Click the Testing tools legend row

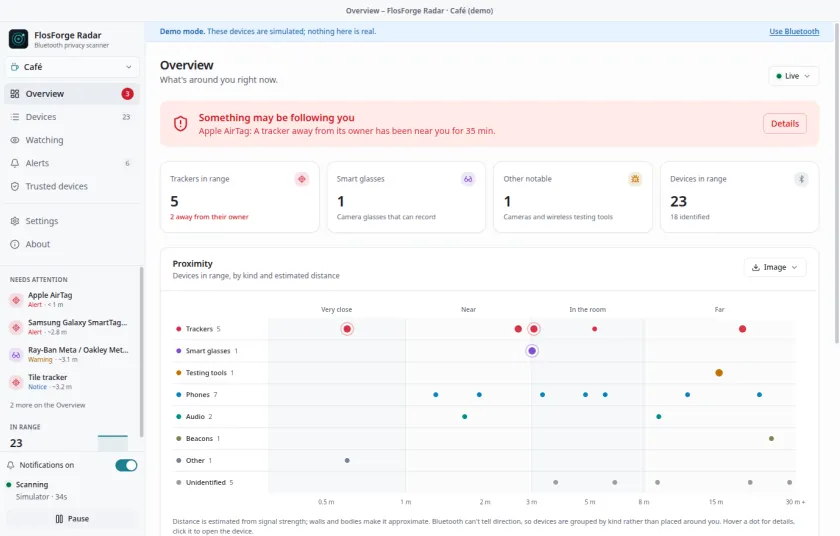click(x=205, y=373)
